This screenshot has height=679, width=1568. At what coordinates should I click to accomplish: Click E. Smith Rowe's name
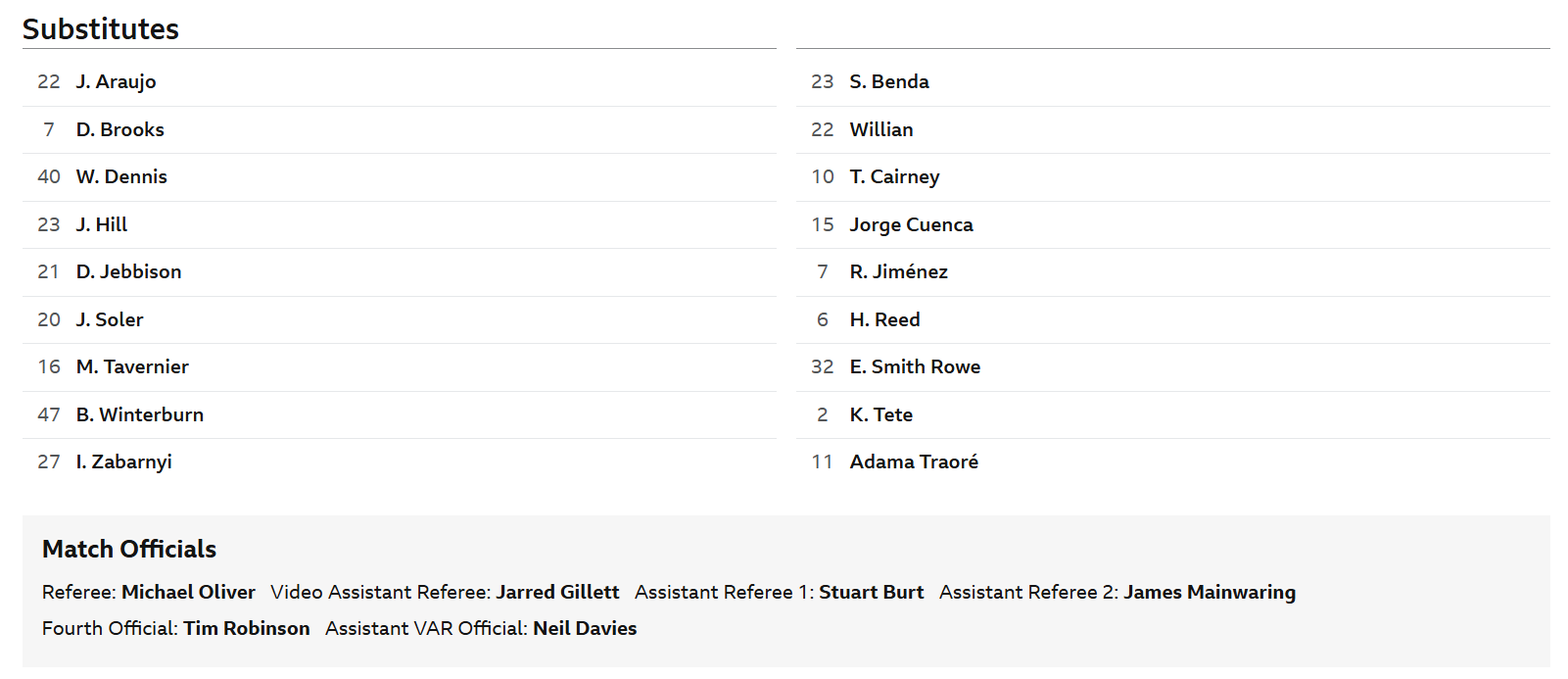point(915,366)
